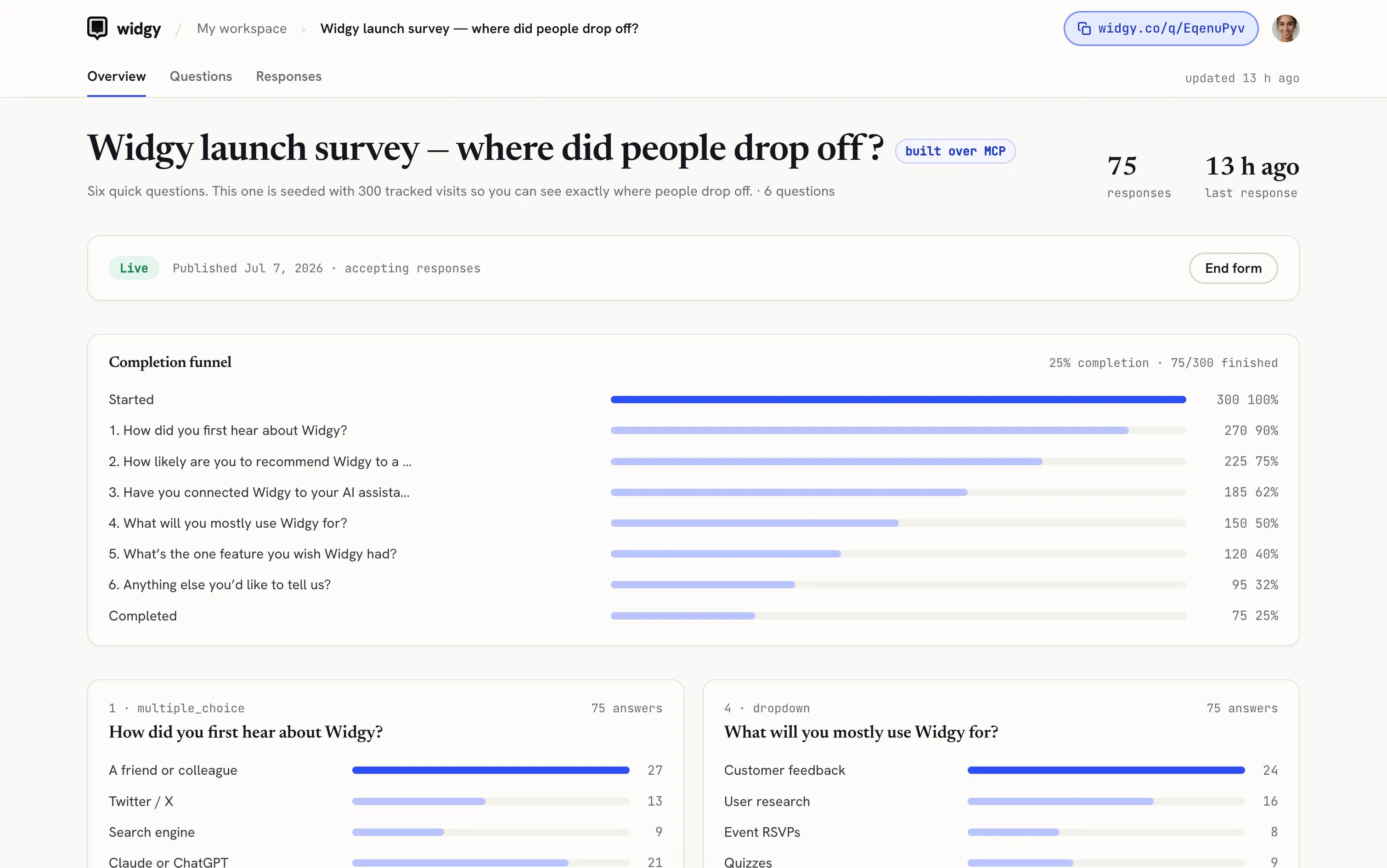
Task: Click the User research answer row
Action: [x=1001, y=801]
